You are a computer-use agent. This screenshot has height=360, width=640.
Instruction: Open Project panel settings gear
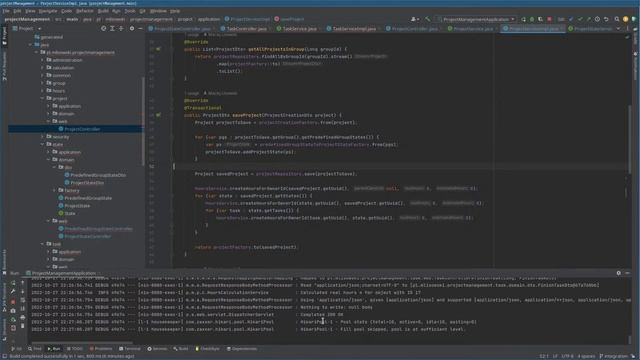[x=132, y=29]
